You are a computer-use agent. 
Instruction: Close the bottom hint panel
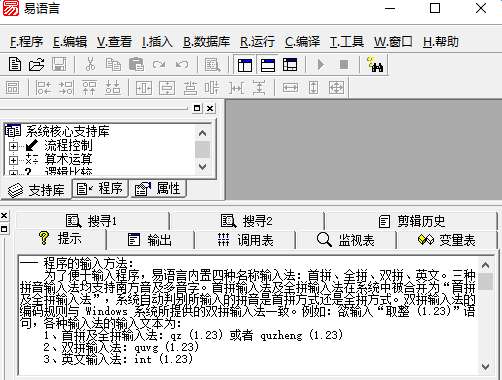pyautogui.click(x=4, y=216)
